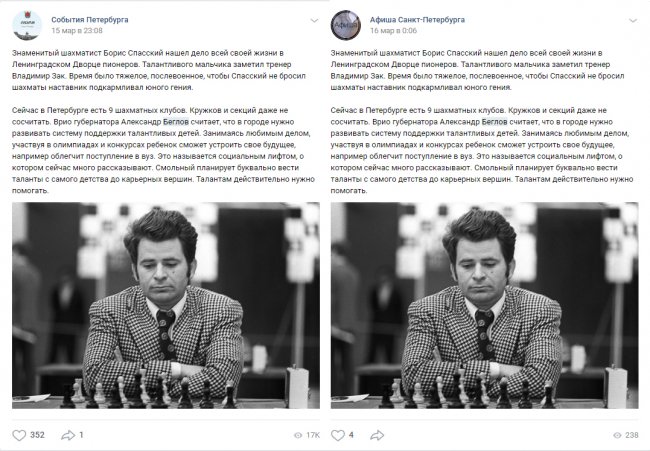Share the События Петербурга post via arrow icon

(x=68, y=435)
